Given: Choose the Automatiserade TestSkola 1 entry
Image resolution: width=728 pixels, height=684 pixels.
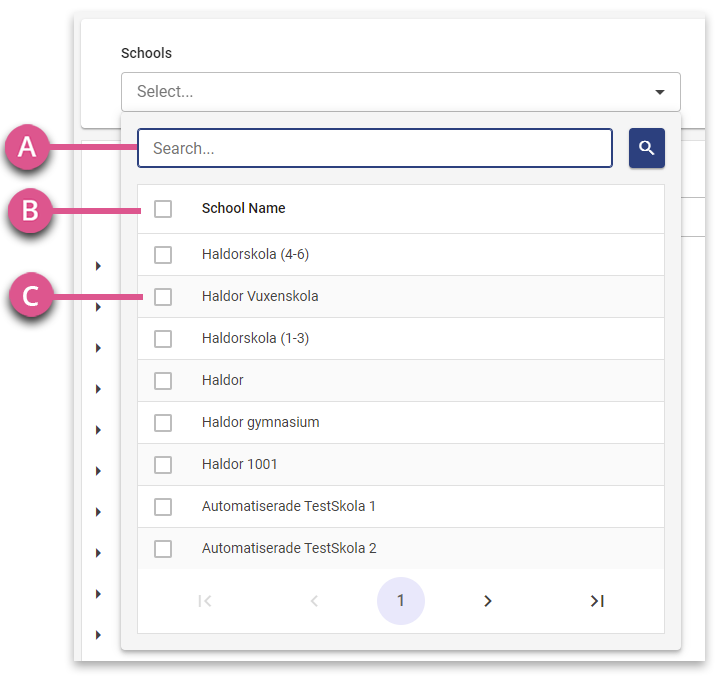Looking at the screenshot, I should tap(401, 507).
